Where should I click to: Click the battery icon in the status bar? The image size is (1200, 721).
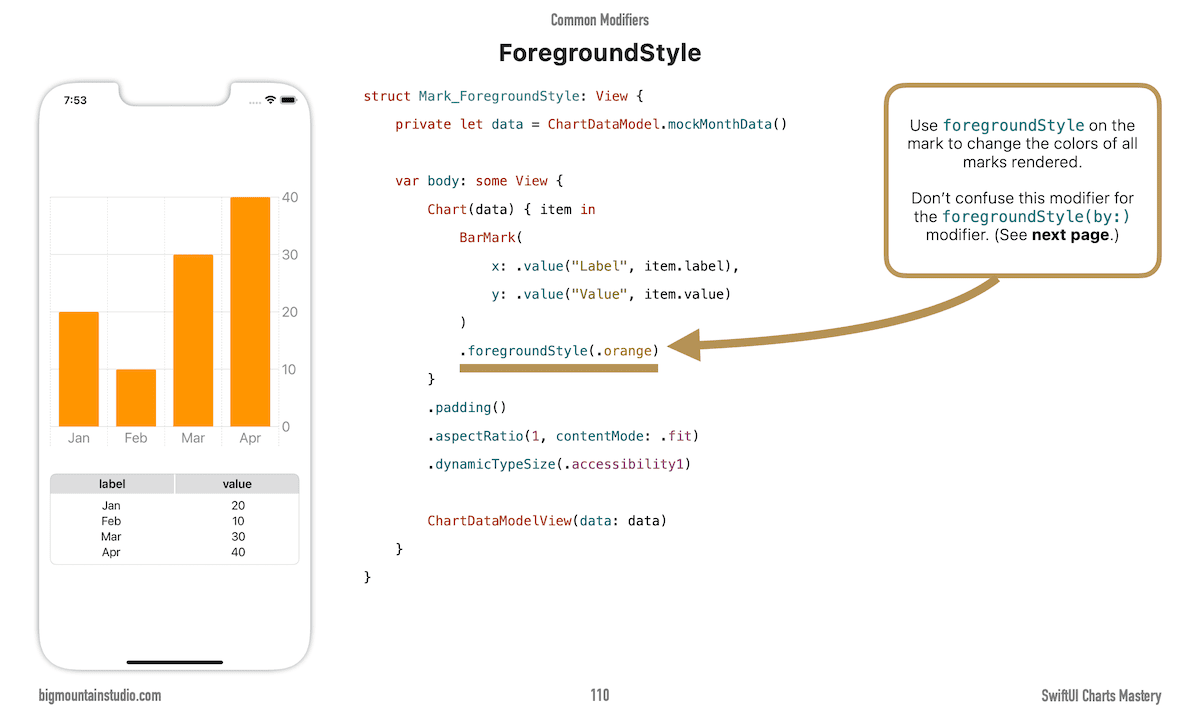pyautogui.click(x=288, y=100)
